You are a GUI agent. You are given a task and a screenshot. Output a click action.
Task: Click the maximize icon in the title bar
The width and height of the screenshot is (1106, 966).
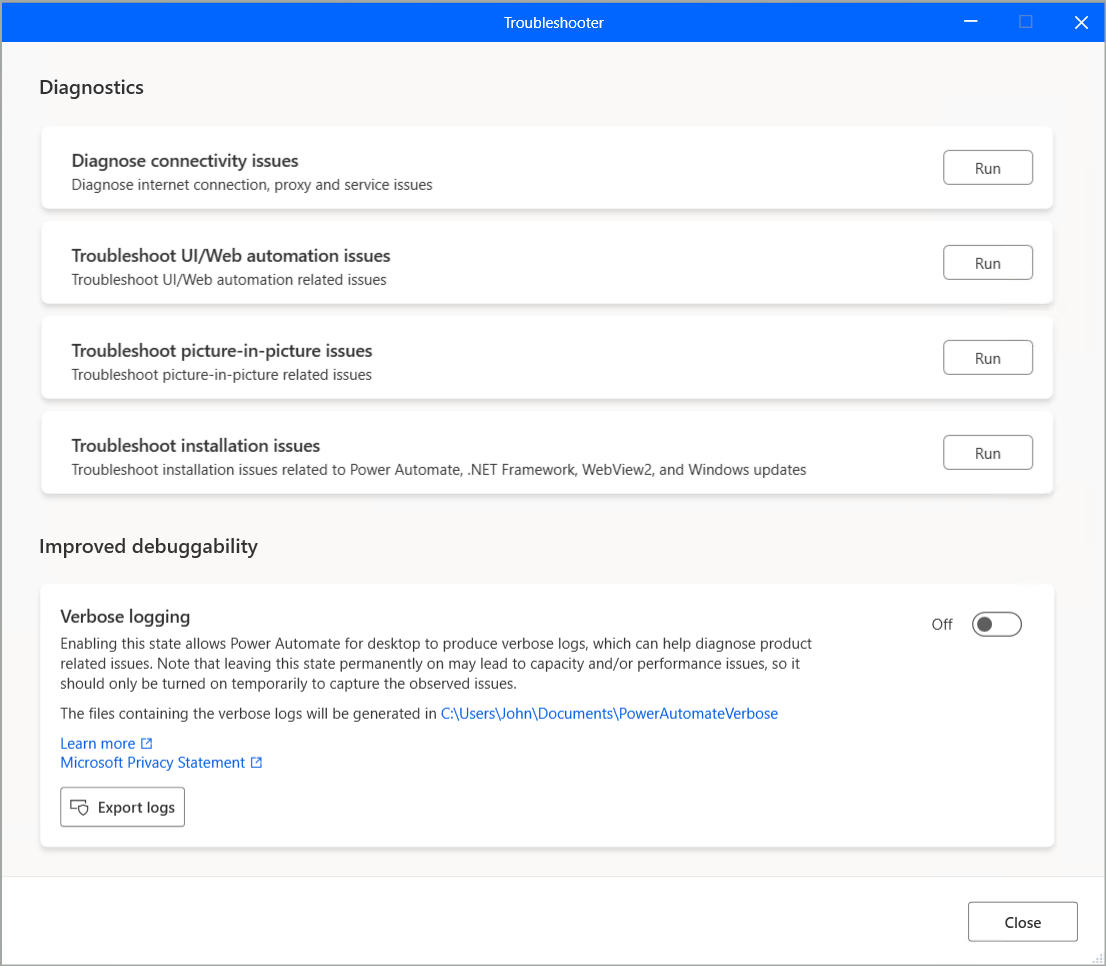[1026, 22]
